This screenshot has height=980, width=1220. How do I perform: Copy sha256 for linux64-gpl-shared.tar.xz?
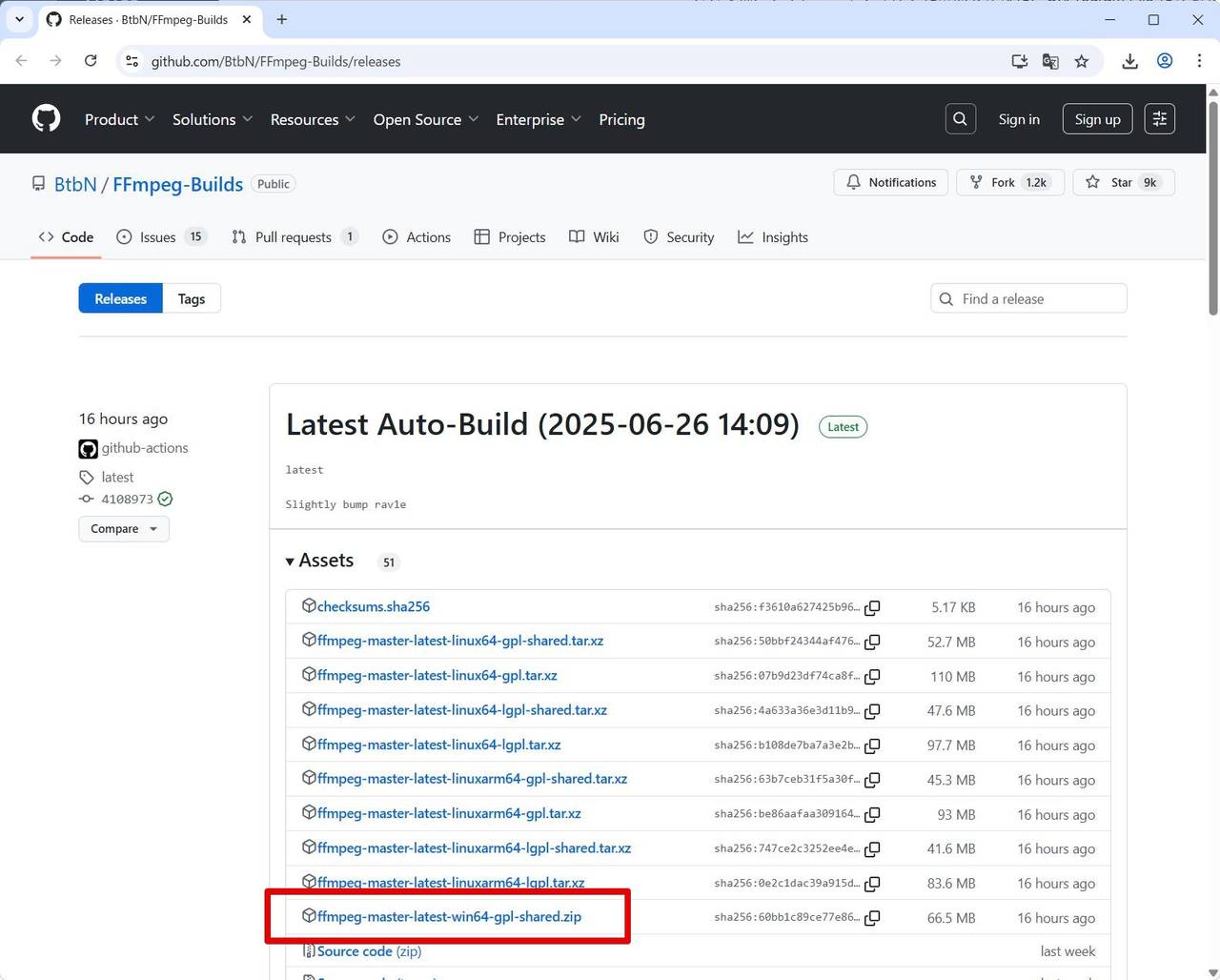coord(872,642)
